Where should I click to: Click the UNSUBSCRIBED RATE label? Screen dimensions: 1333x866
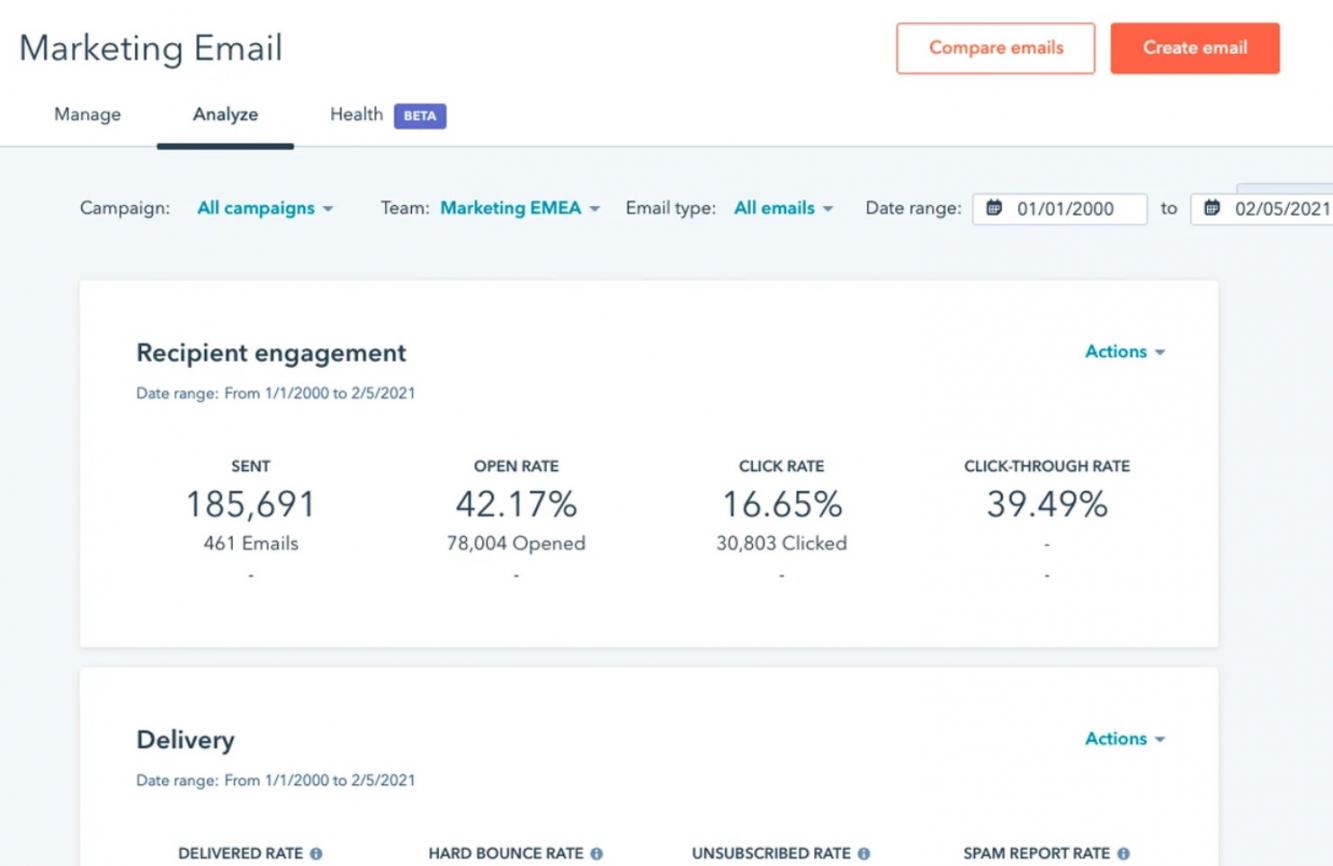771,854
